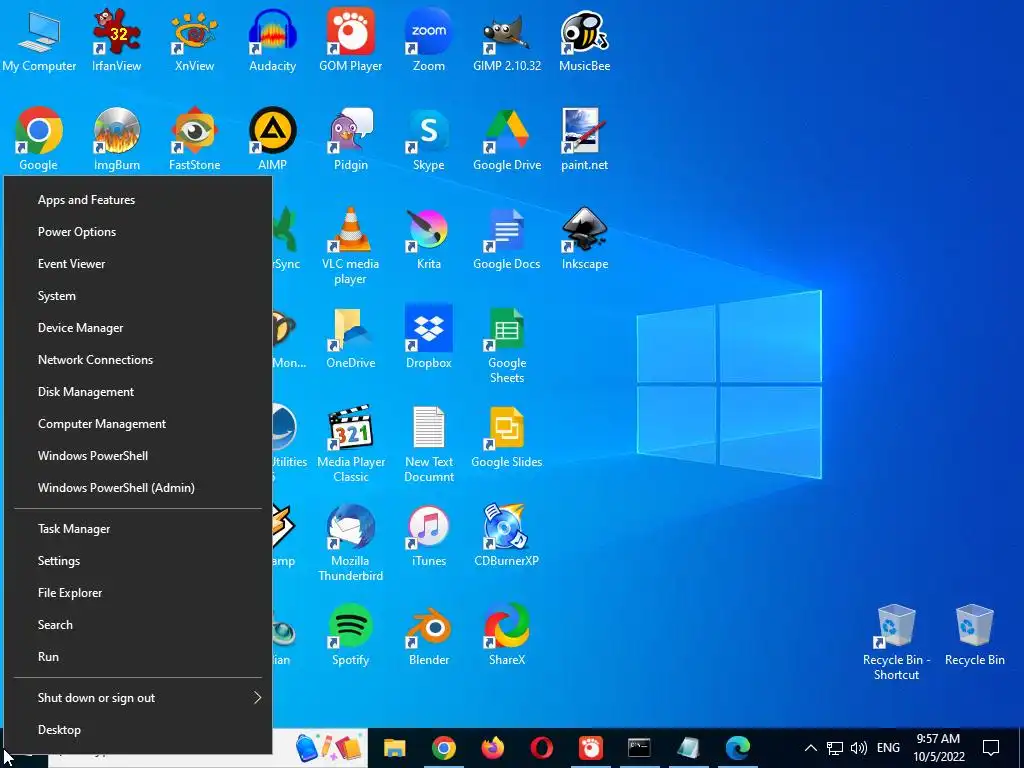Click the Inkscape desktop icon
1024x768 pixels.
coord(584,238)
